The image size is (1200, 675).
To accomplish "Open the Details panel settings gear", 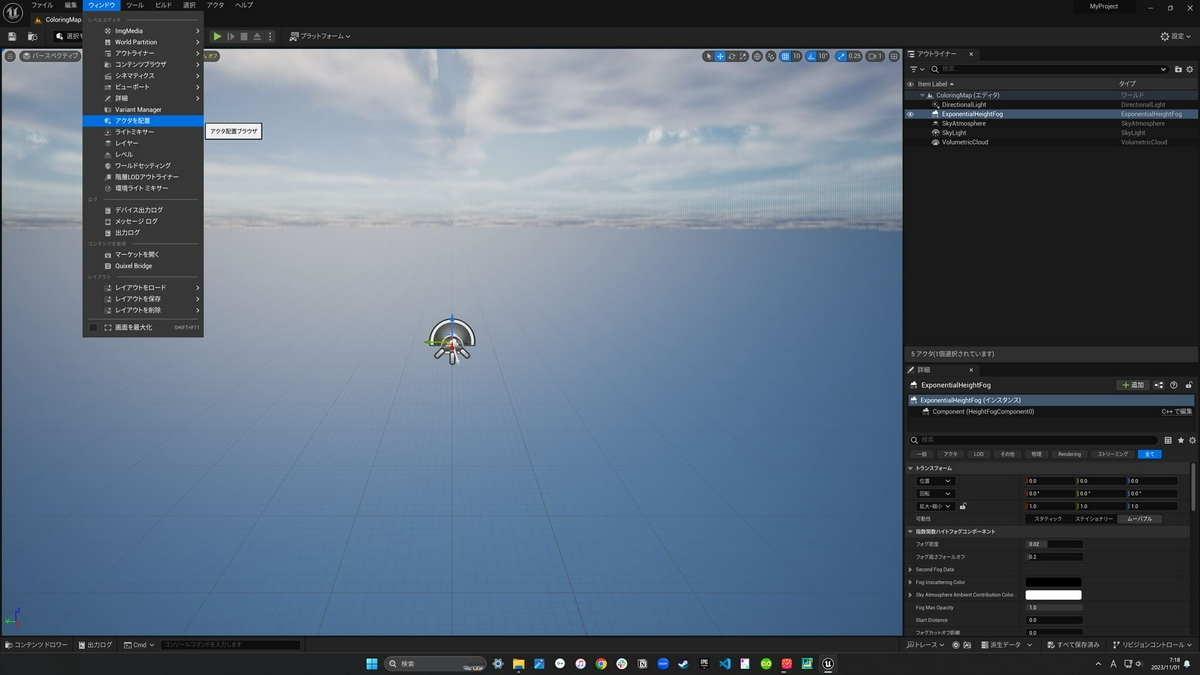I will 1191,440.
